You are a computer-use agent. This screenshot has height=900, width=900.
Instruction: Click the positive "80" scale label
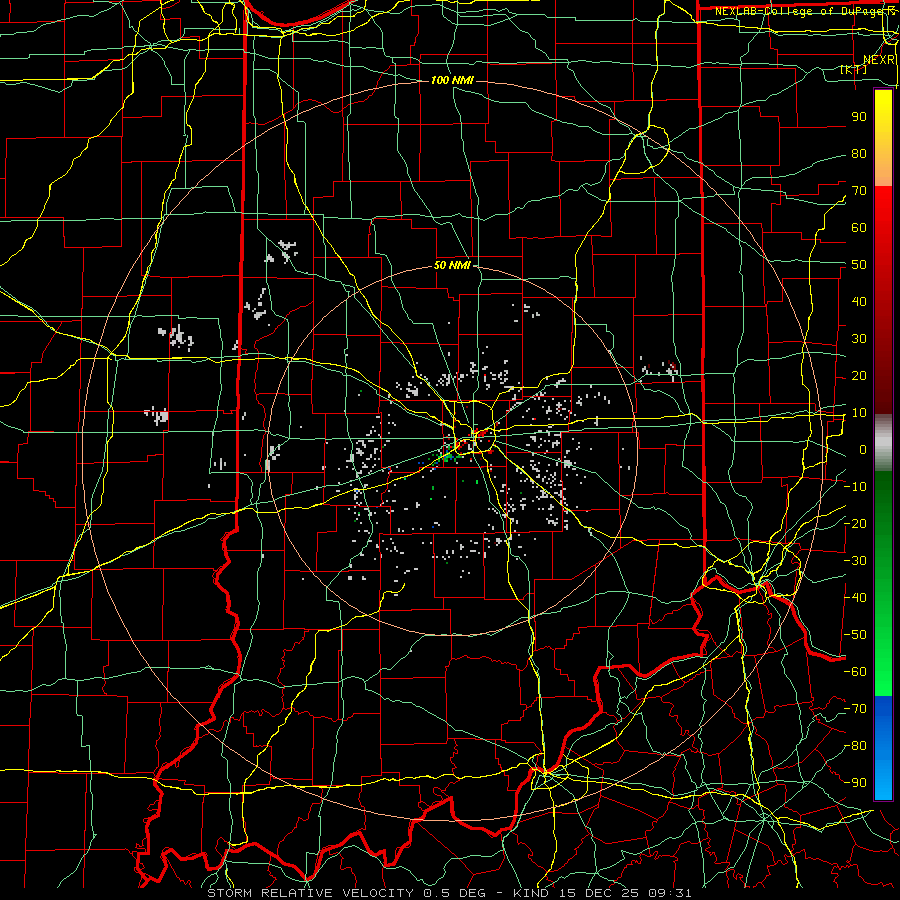point(859,153)
